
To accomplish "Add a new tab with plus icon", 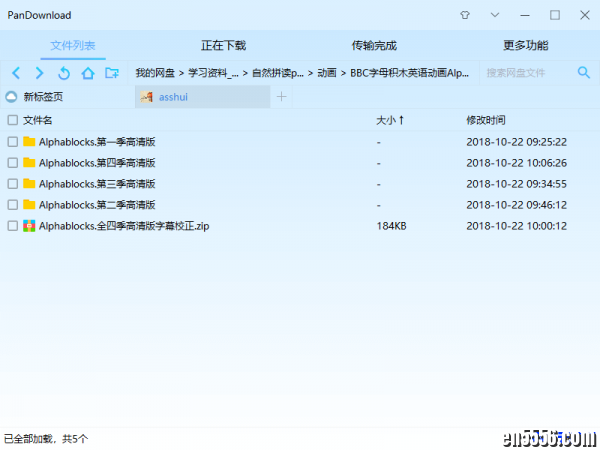I will point(281,96).
